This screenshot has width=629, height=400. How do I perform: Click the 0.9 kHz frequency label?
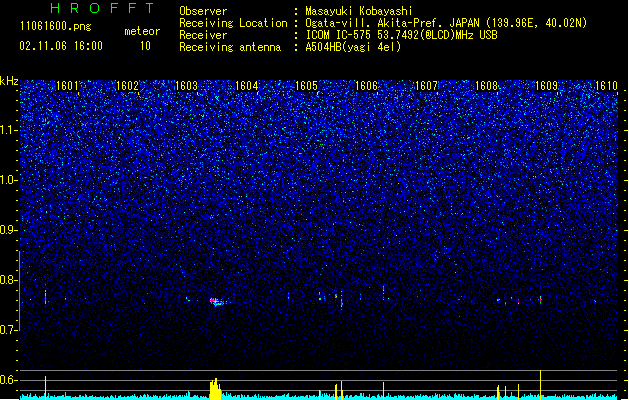pyautogui.click(x=9, y=230)
